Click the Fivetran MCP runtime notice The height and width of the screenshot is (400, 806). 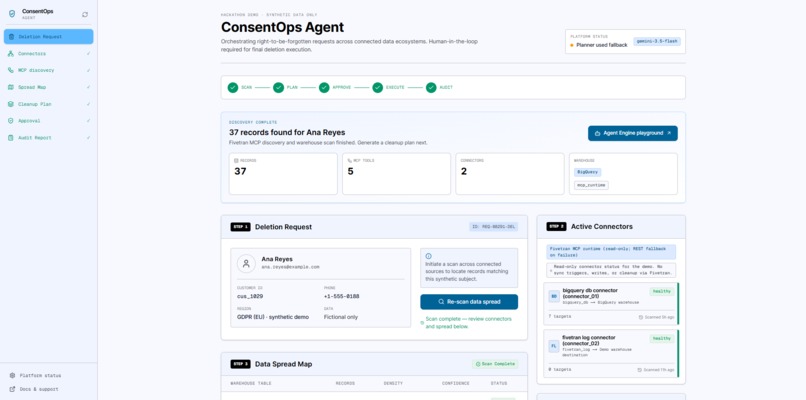tap(611, 252)
